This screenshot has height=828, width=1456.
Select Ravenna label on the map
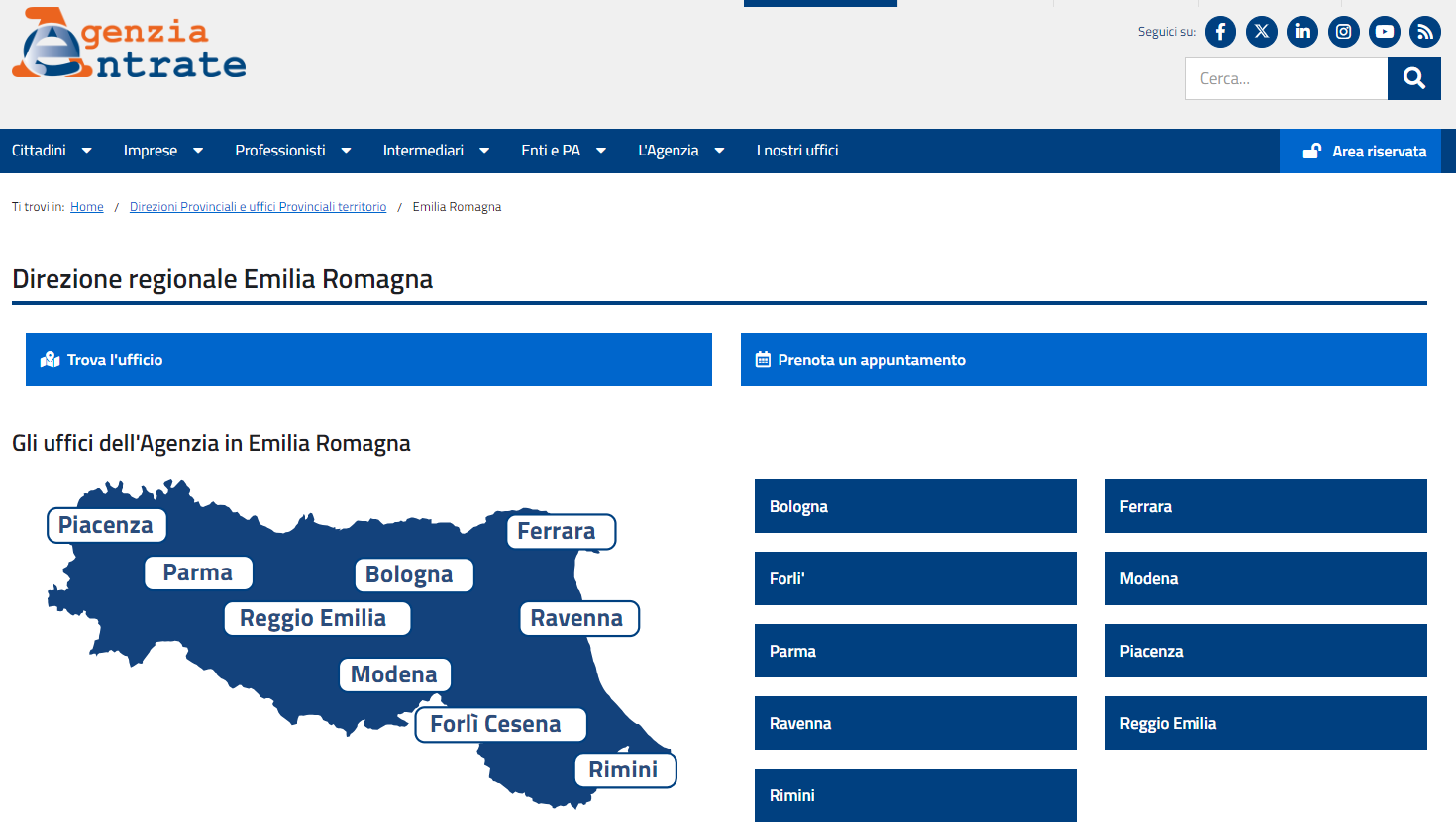(577, 618)
